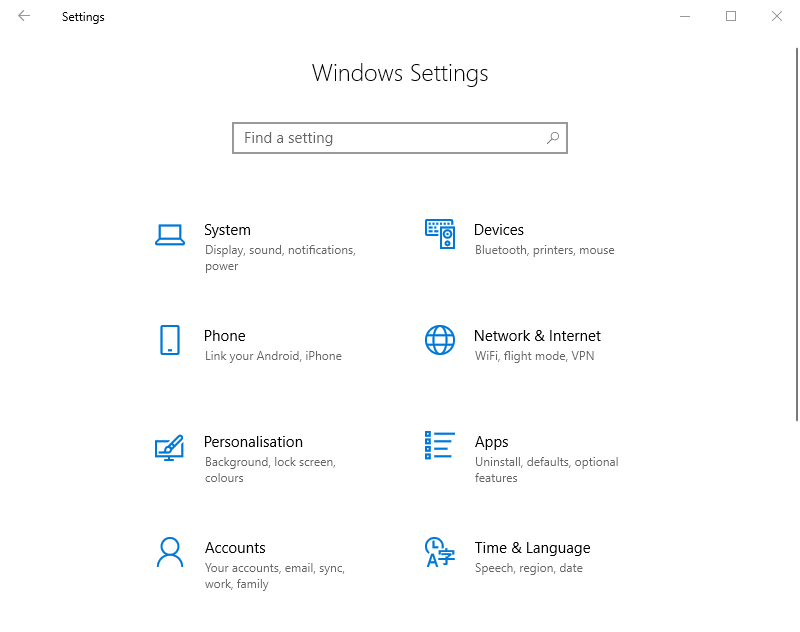Open System settings via its laptop icon
Screen dimensions: 800x632
tap(170, 234)
